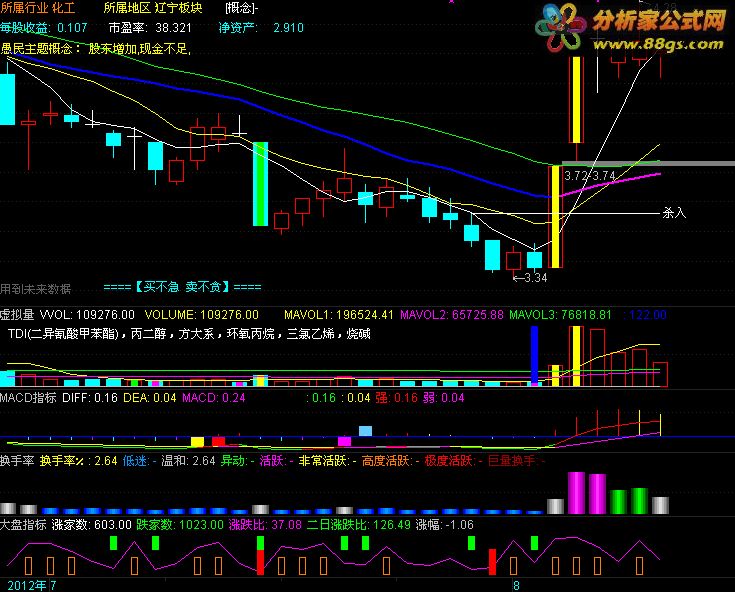Select the TDI(二异氰酸甲苯酯) product description line
Image resolution: width=735 pixels, height=592 pixels.
pos(189,334)
